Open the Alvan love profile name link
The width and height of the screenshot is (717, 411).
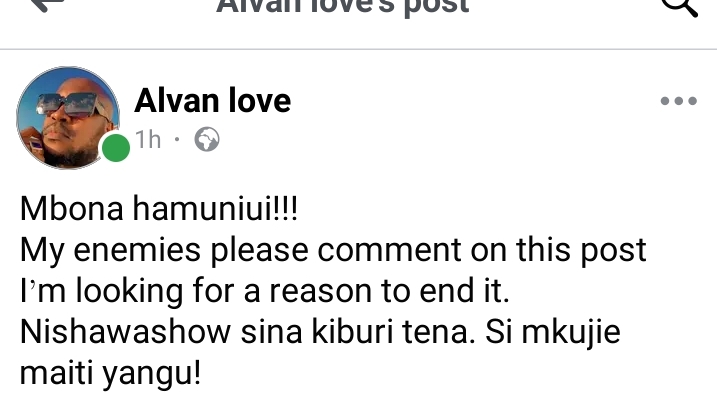click(213, 101)
